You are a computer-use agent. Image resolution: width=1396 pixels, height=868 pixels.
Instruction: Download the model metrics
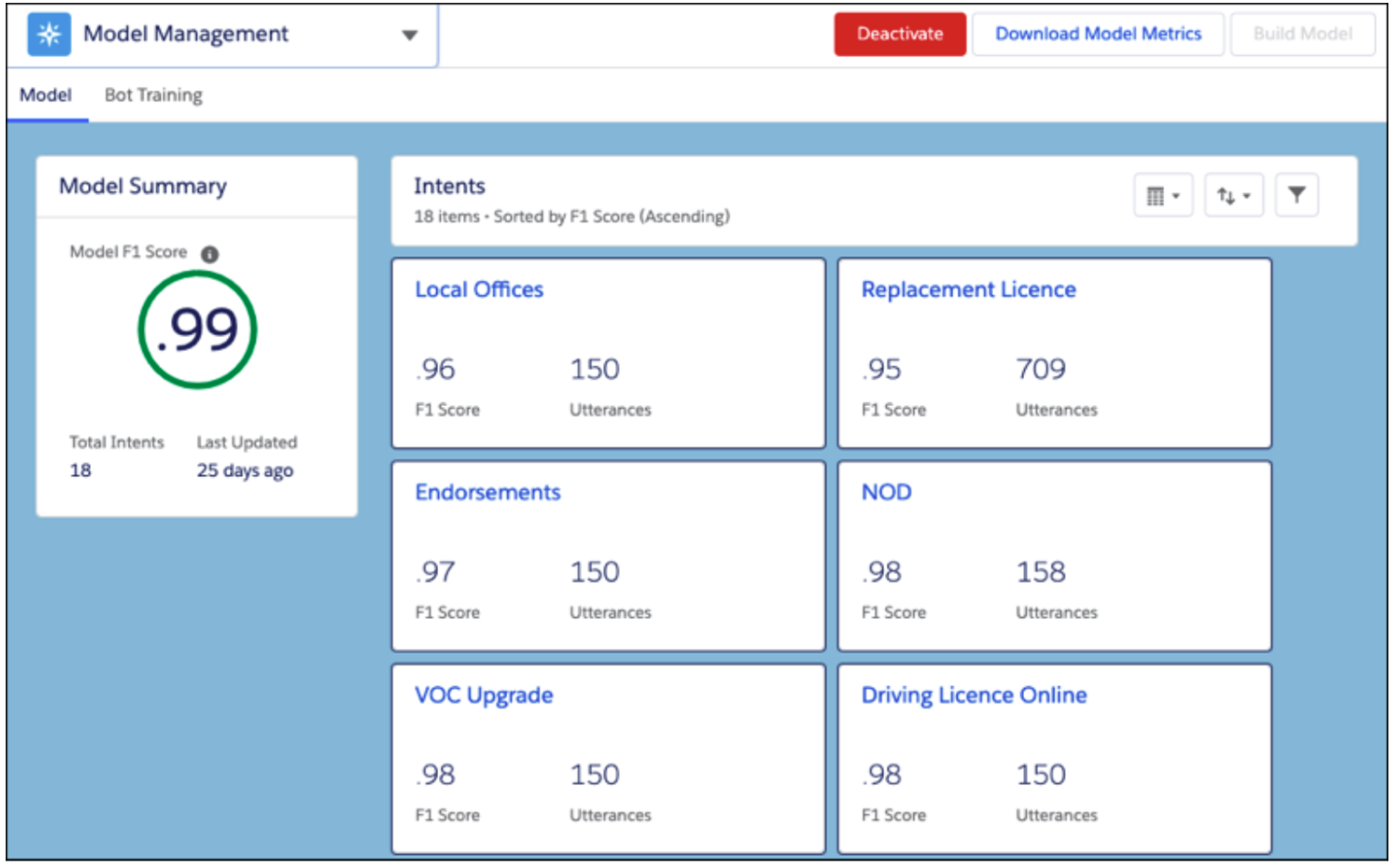(x=1097, y=34)
